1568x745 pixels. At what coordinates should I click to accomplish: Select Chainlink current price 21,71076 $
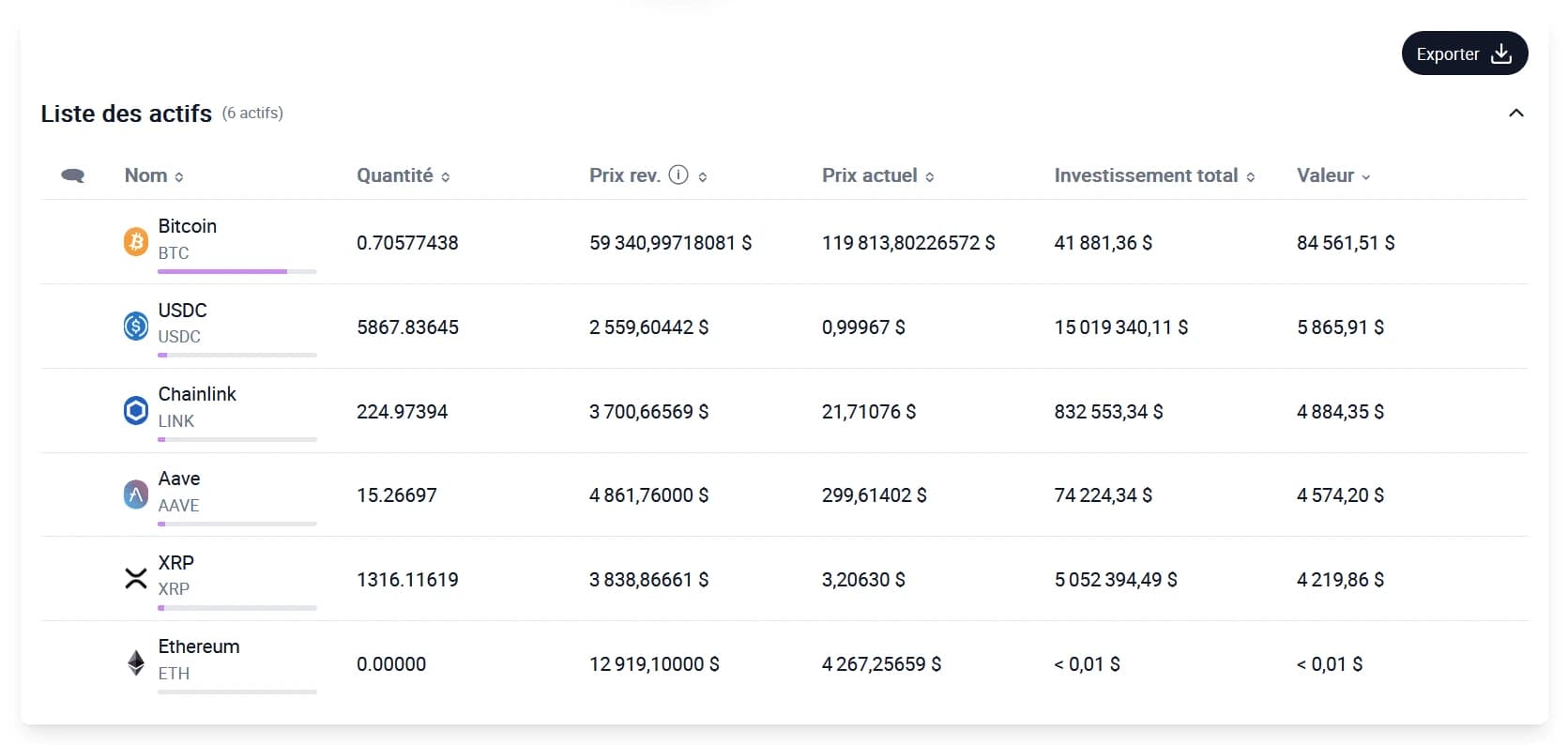click(x=869, y=412)
